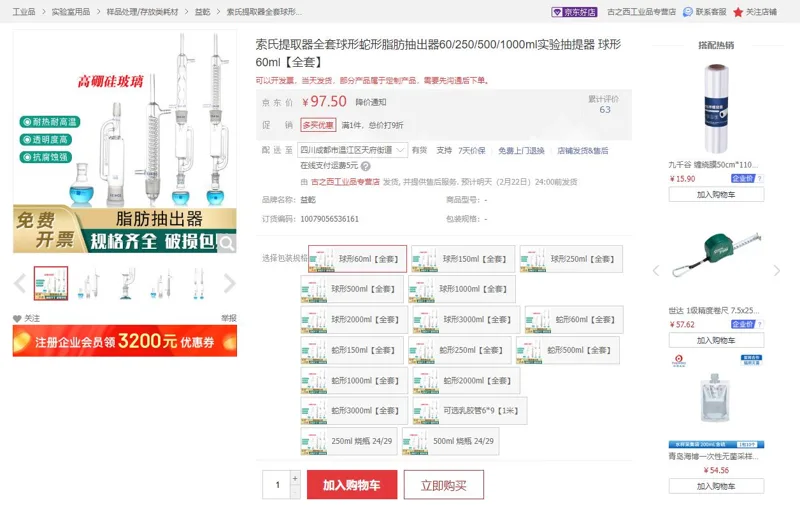800x505 pixels.
Task: Open 工业品 breadcrumb link
Action: click(24, 12)
